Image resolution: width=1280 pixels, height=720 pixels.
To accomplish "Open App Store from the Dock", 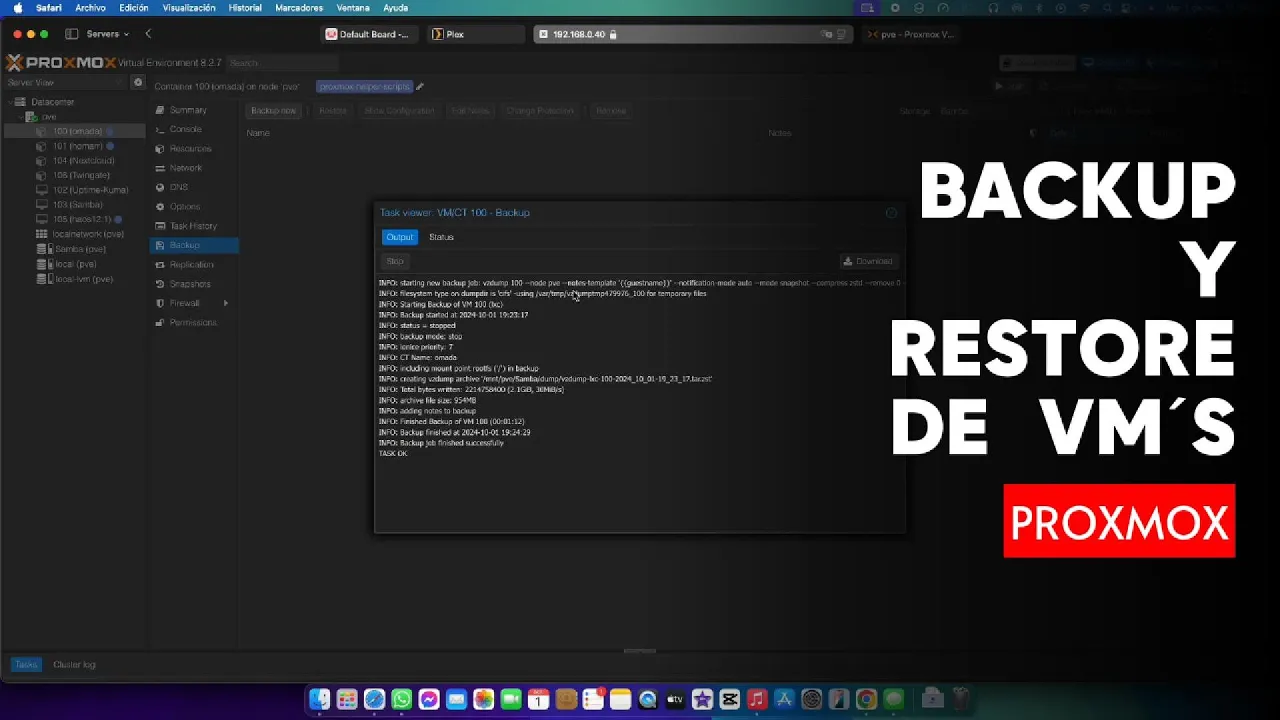I will point(784,699).
